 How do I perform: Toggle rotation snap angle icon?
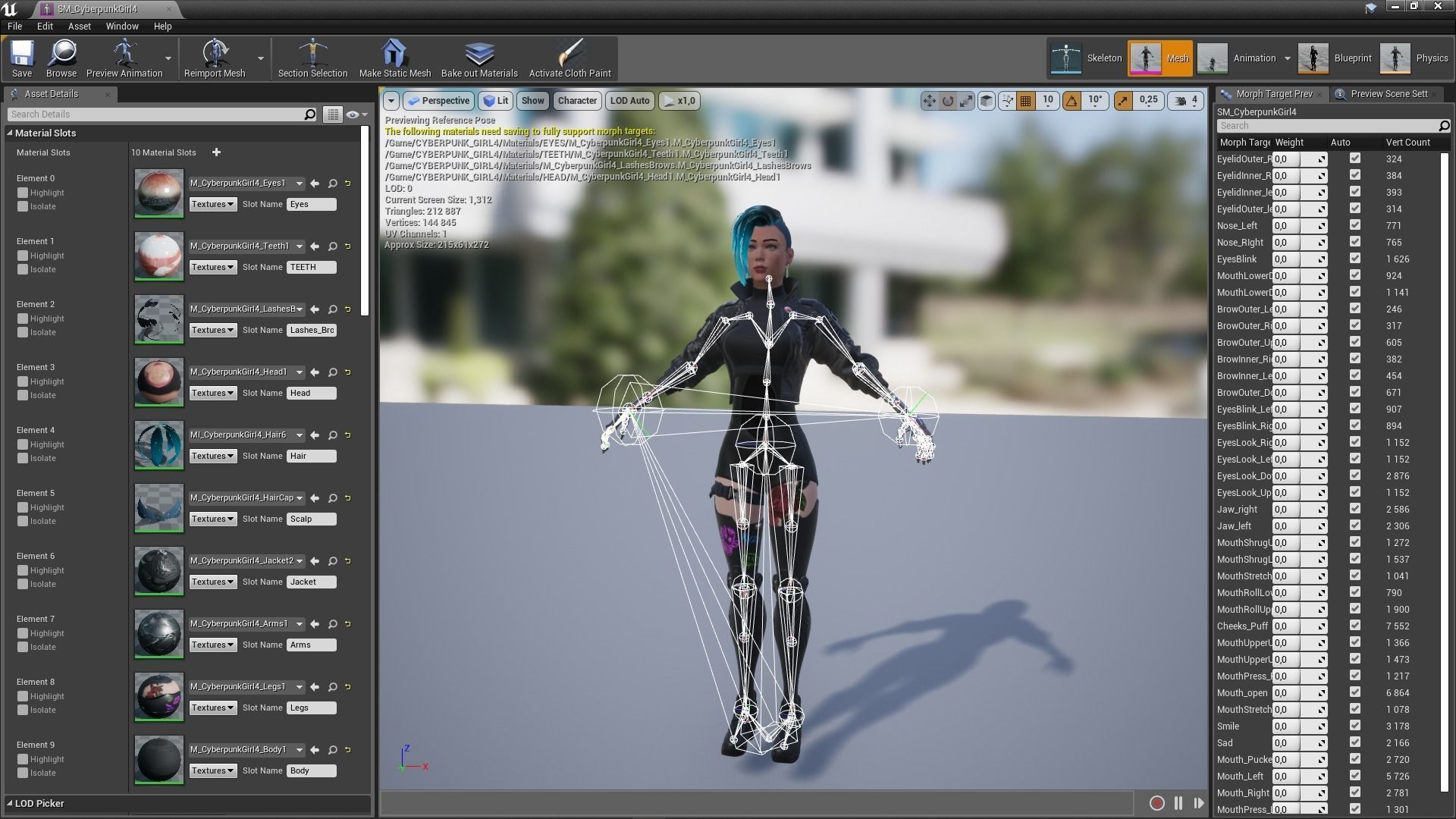coord(1072,101)
